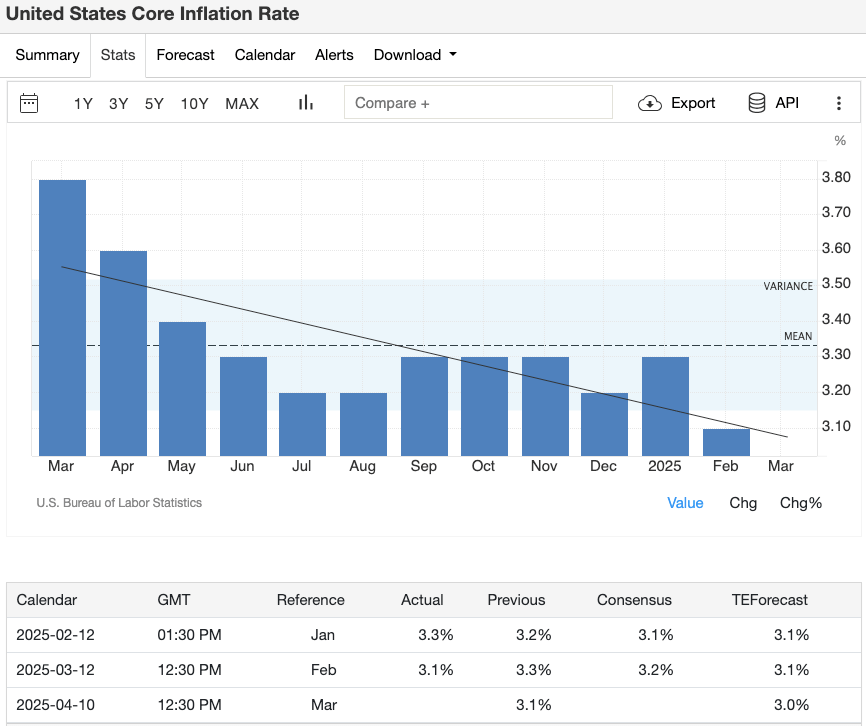Open the Download dropdown
The height and width of the screenshot is (726, 866).
pos(415,55)
